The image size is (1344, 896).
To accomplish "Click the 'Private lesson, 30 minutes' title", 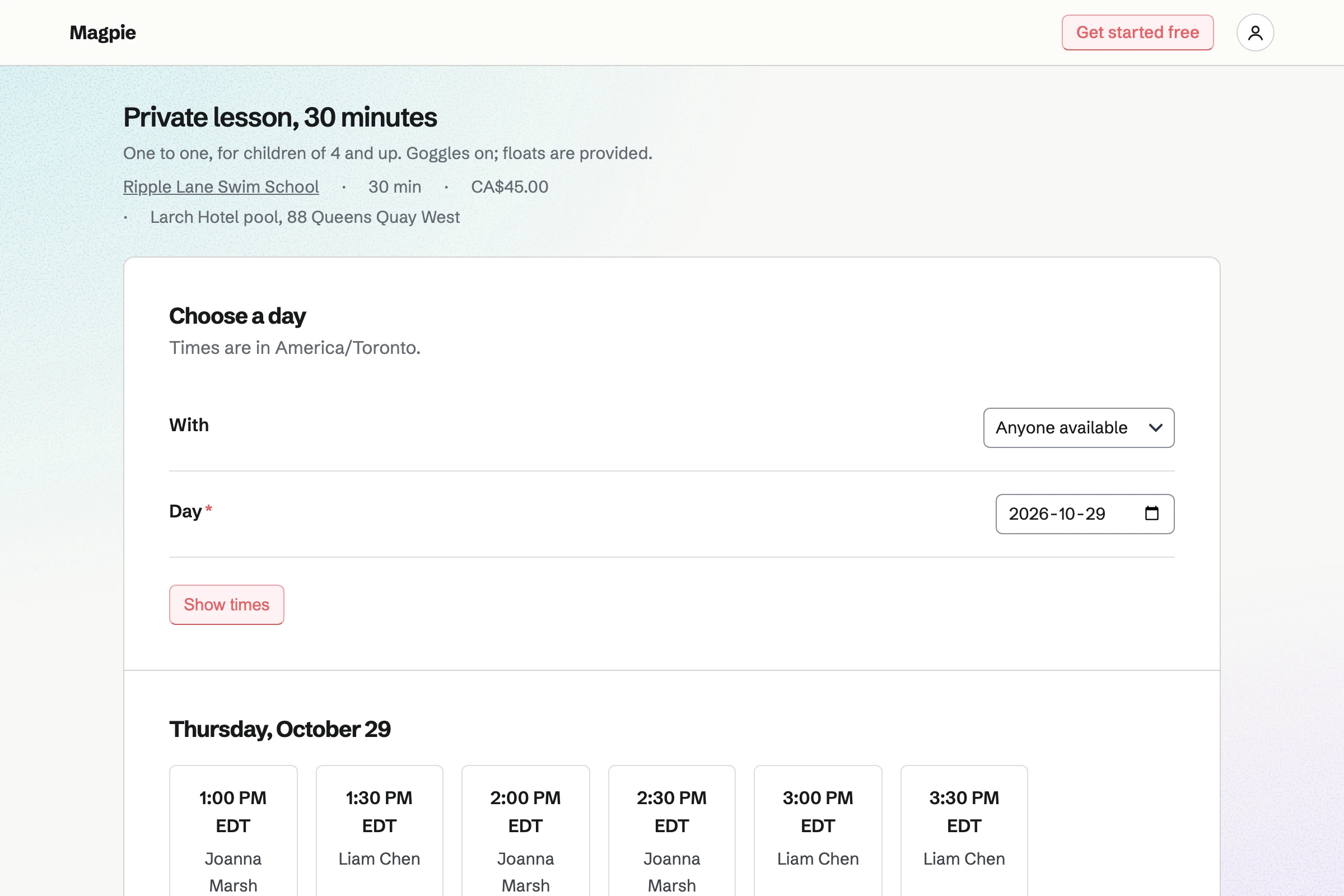I will 280,117.
